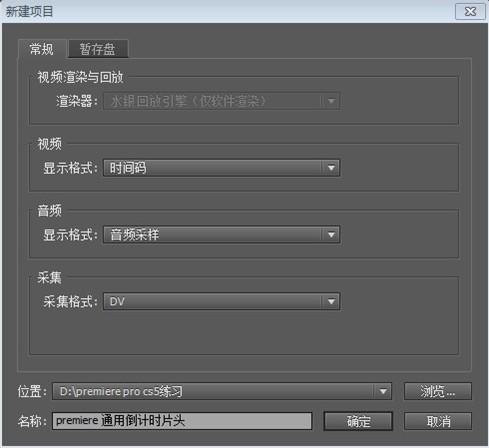The height and width of the screenshot is (448, 489).
Task: Click the disabled 渲染器 combo box field
Action: pos(222,101)
